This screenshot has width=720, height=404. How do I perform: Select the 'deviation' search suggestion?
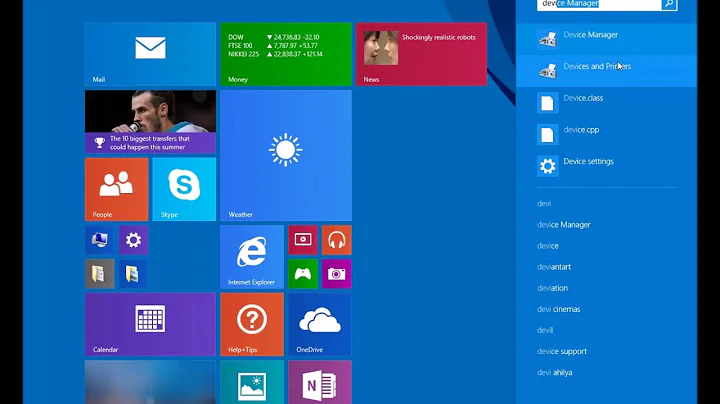552,288
